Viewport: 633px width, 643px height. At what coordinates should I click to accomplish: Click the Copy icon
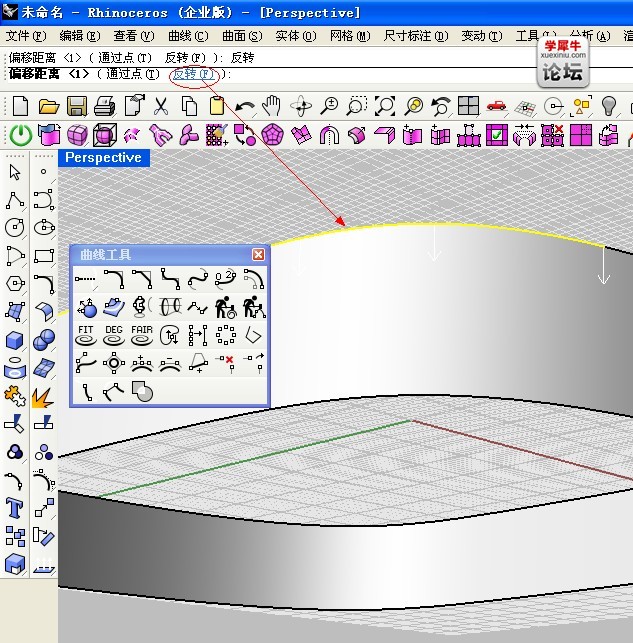pos(189,106)
